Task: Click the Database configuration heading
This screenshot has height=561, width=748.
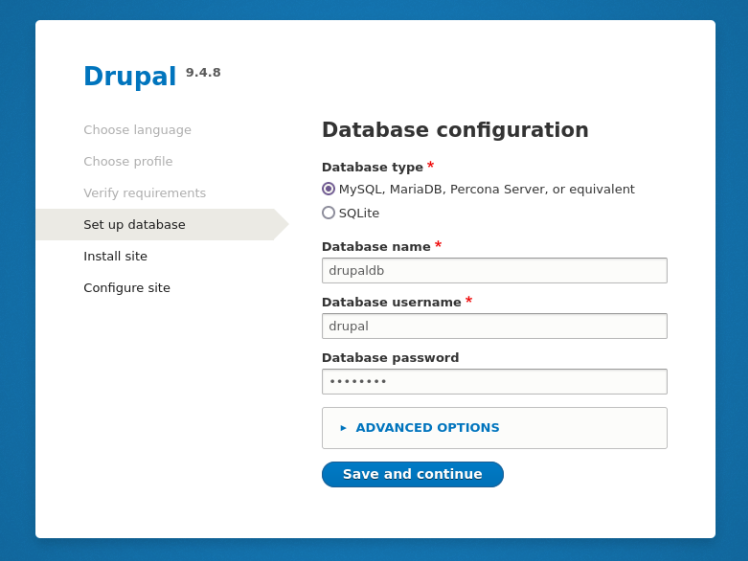Action: (x=455, y=130)
